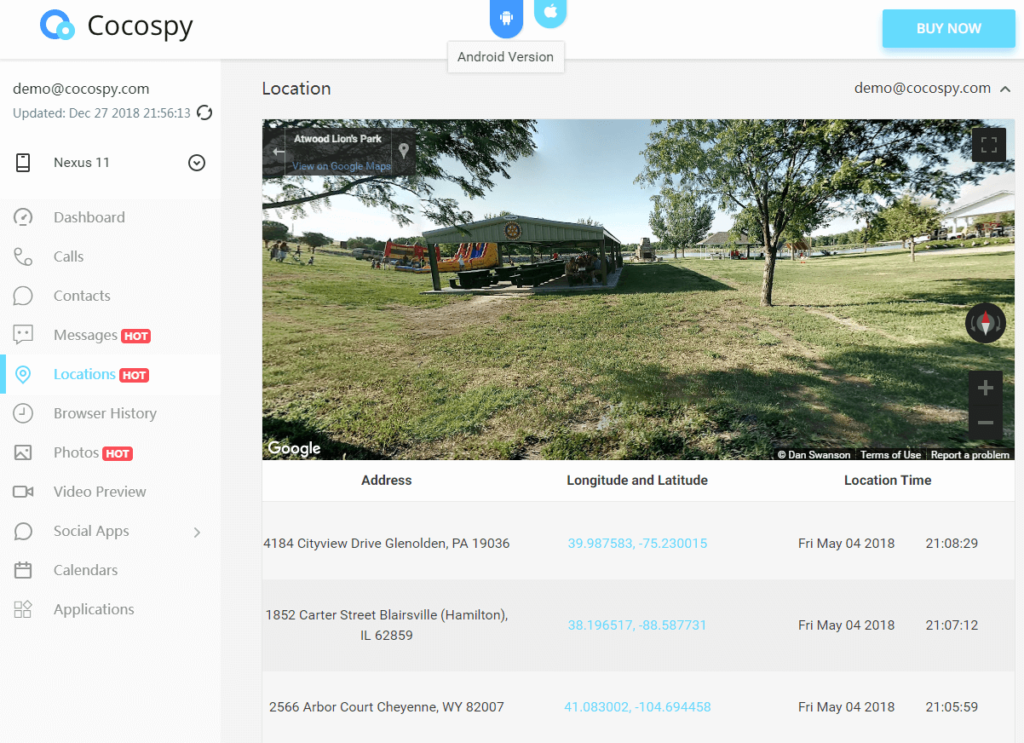
Task: Select the Android version icon
Action: [506, 18]
